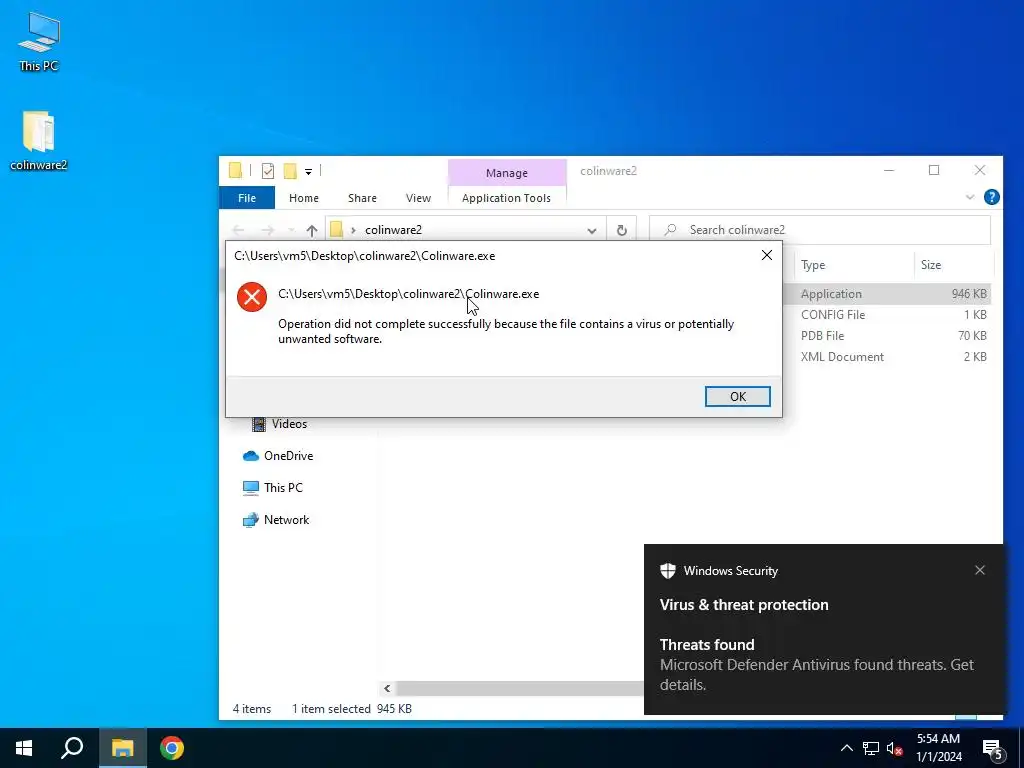
Task: Open the Application Tools tab
Action: (x=506, y=198)
